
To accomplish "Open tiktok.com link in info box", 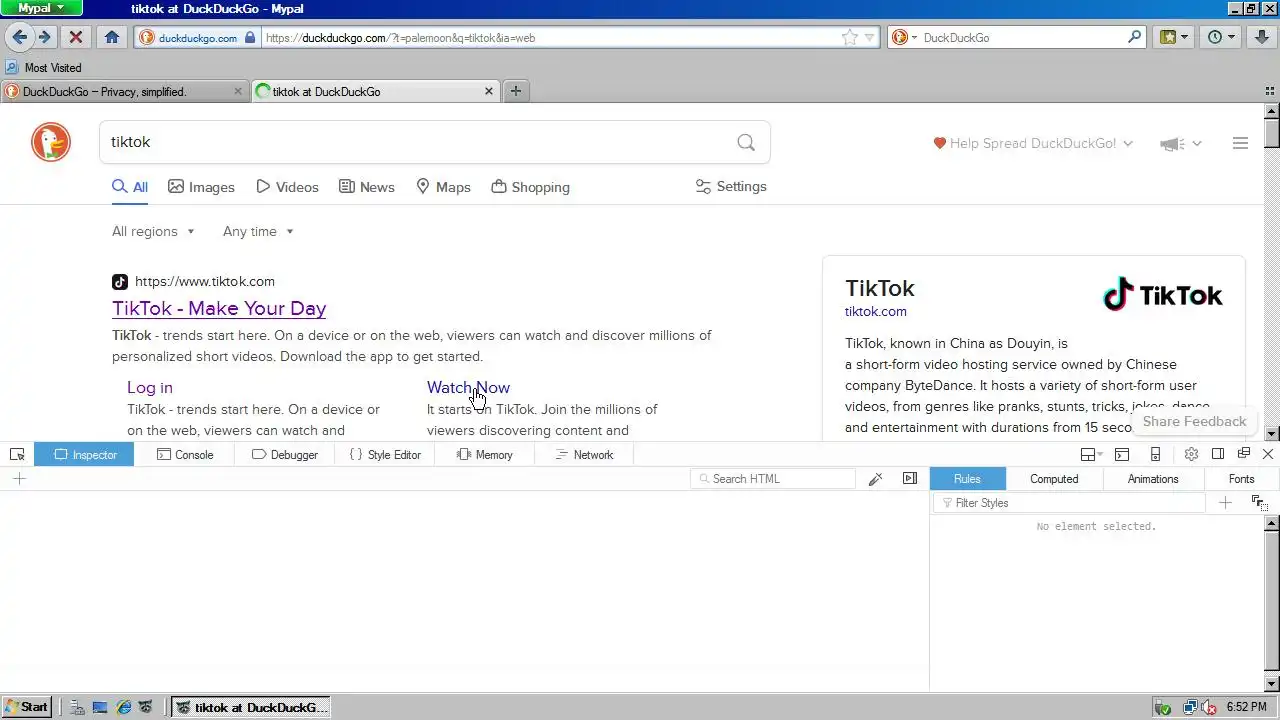I will click(x=876, y=311).
